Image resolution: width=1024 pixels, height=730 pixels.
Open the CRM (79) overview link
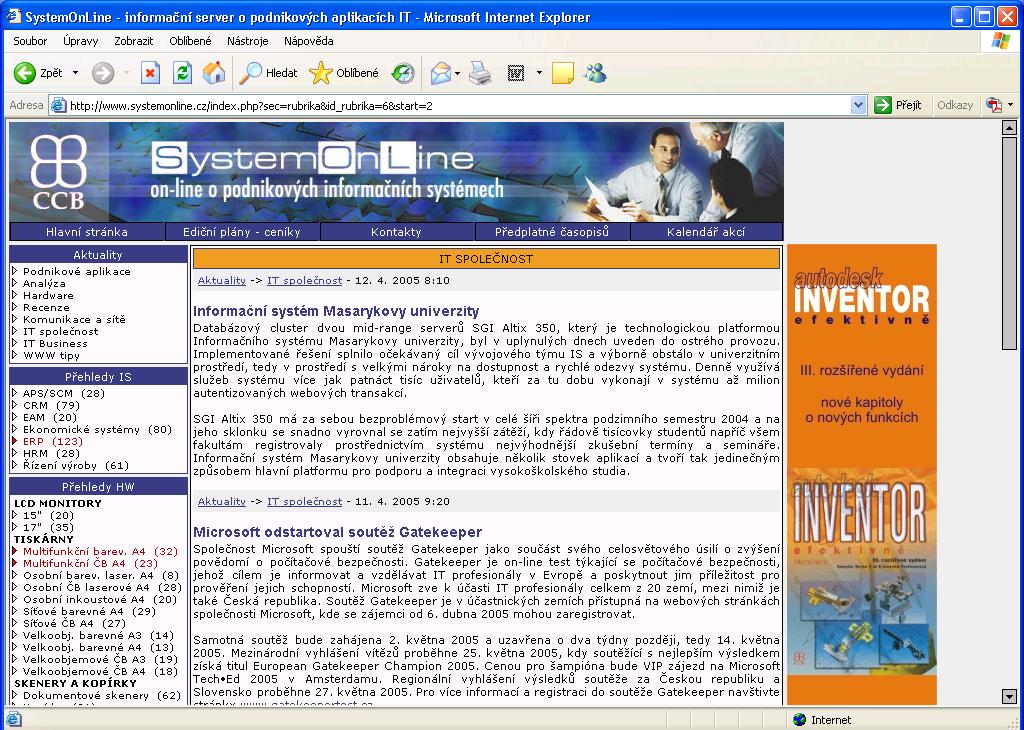[51, 405]
